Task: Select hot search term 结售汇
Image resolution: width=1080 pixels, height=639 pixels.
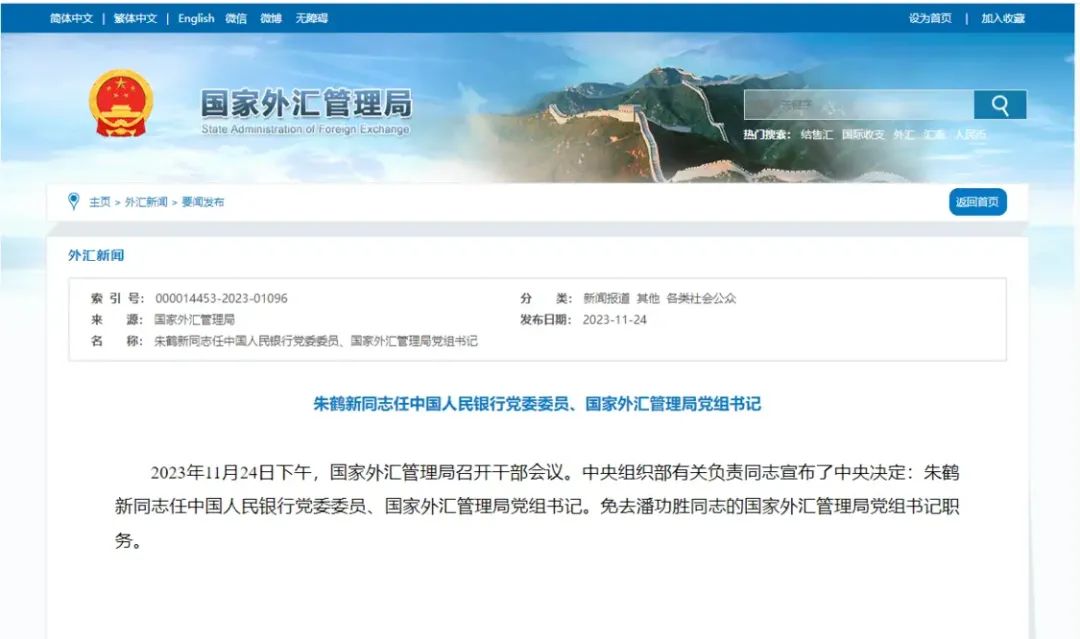Action: point(816,134)
